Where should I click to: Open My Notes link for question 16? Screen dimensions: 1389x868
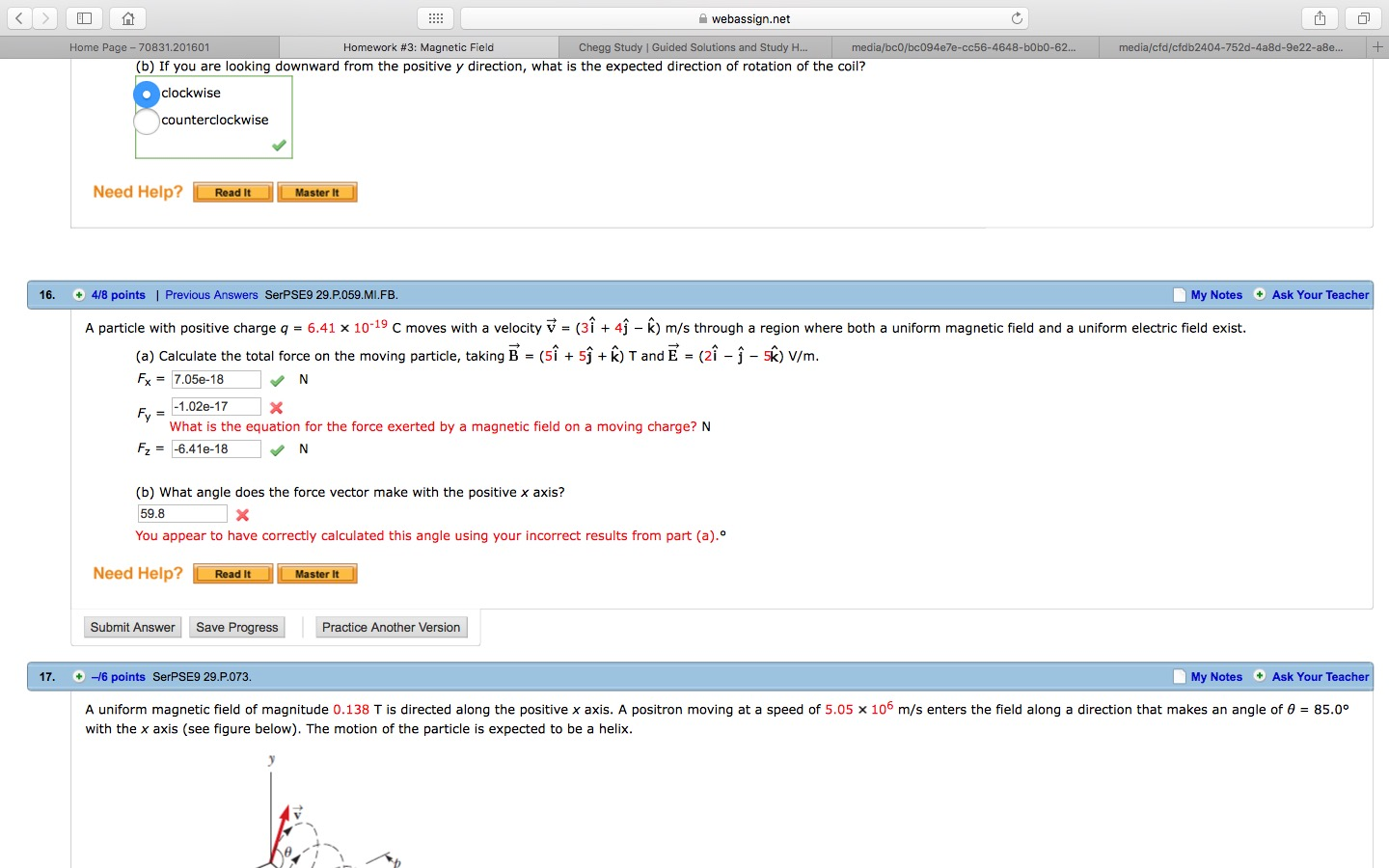pyautogui.click(x=1216, y=295)
